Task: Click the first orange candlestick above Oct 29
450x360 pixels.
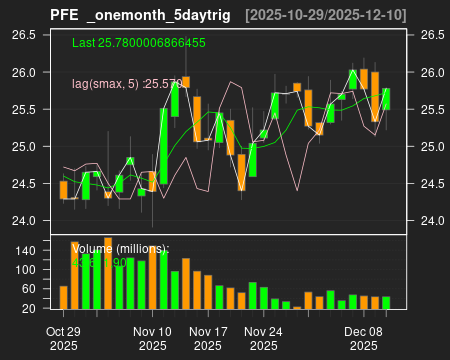Action: click(x=63, y=190)
